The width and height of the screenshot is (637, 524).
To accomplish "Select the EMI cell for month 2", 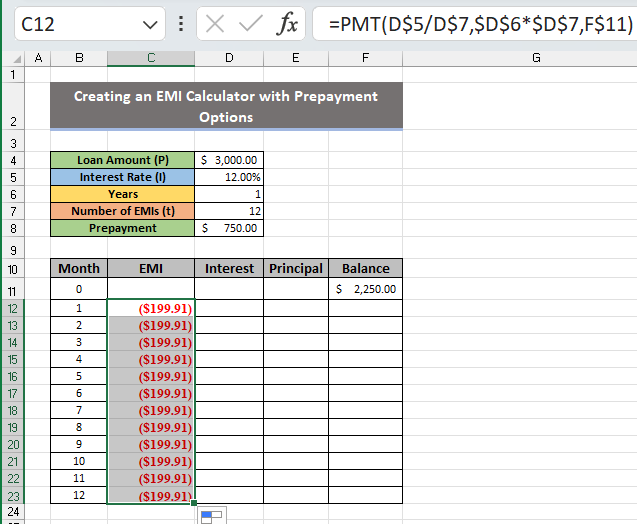I will pos(151,325).
